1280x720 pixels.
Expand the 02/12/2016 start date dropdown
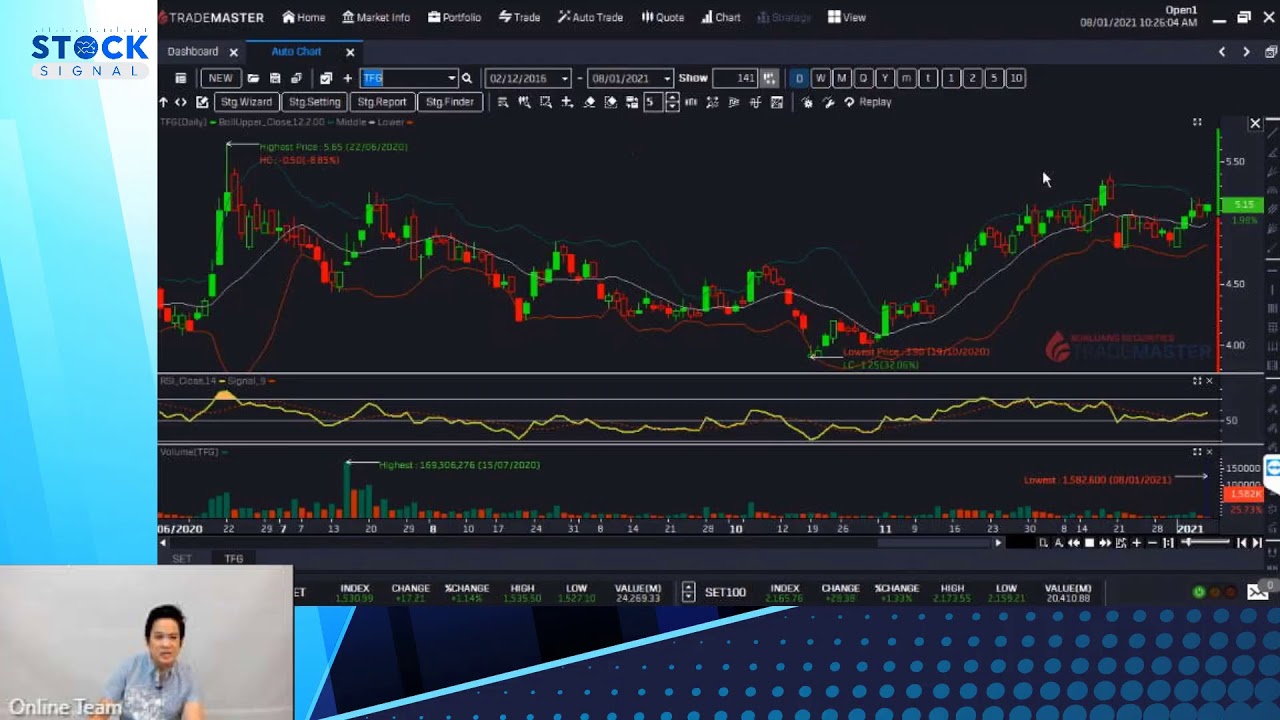pos(565,78)
